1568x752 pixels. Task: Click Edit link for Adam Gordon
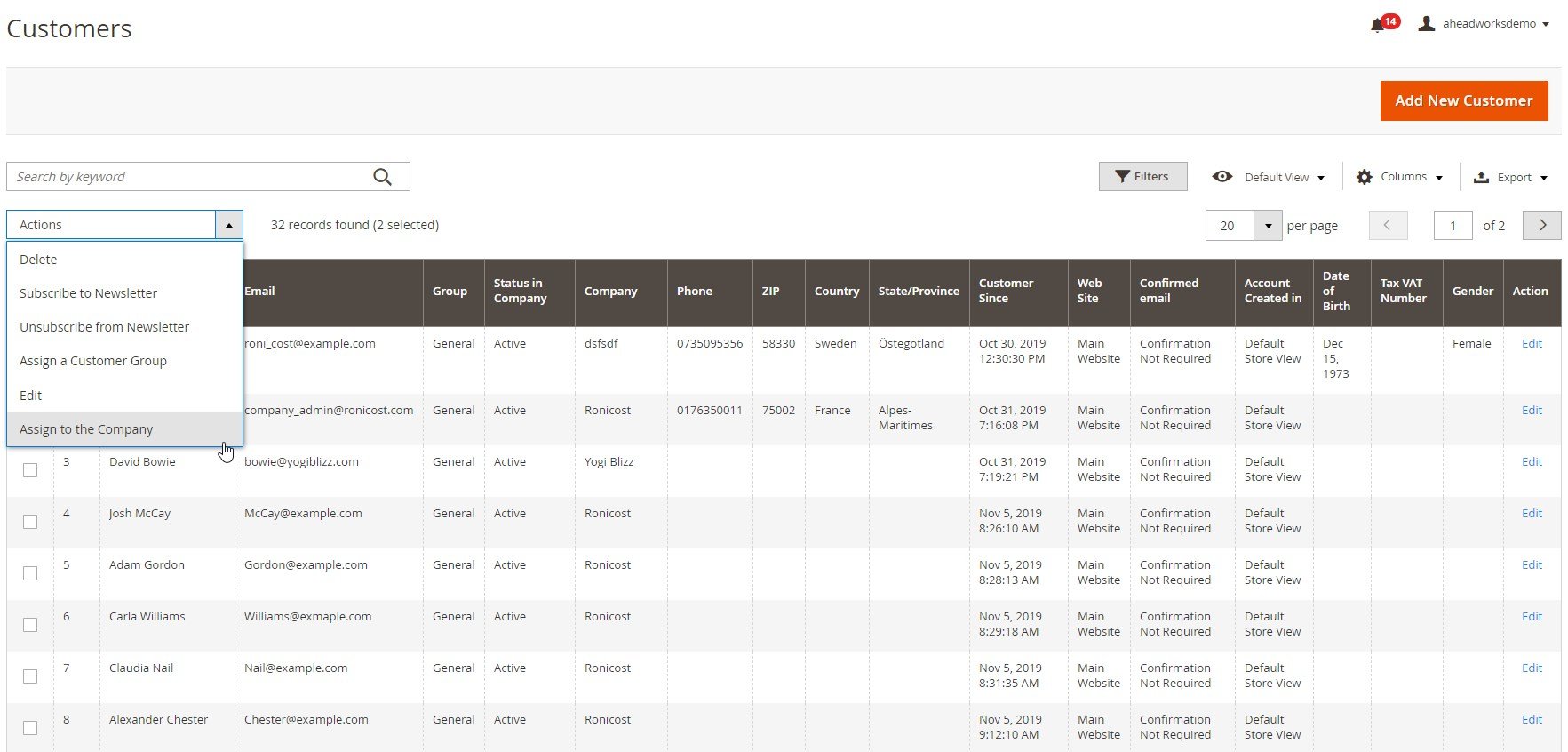(1532, 564)
